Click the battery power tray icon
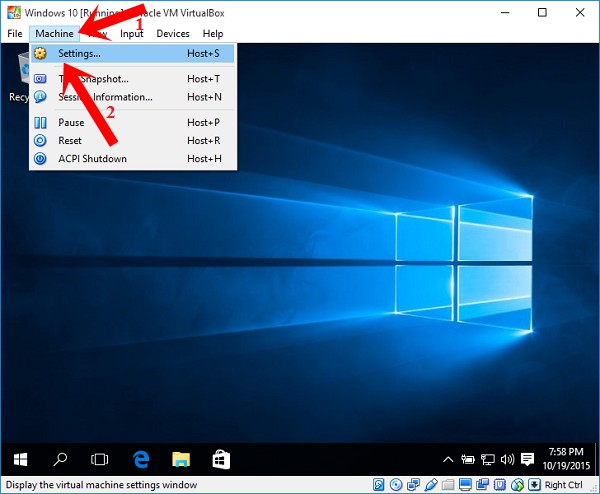The image size is (600, 494). coord(468,459)
